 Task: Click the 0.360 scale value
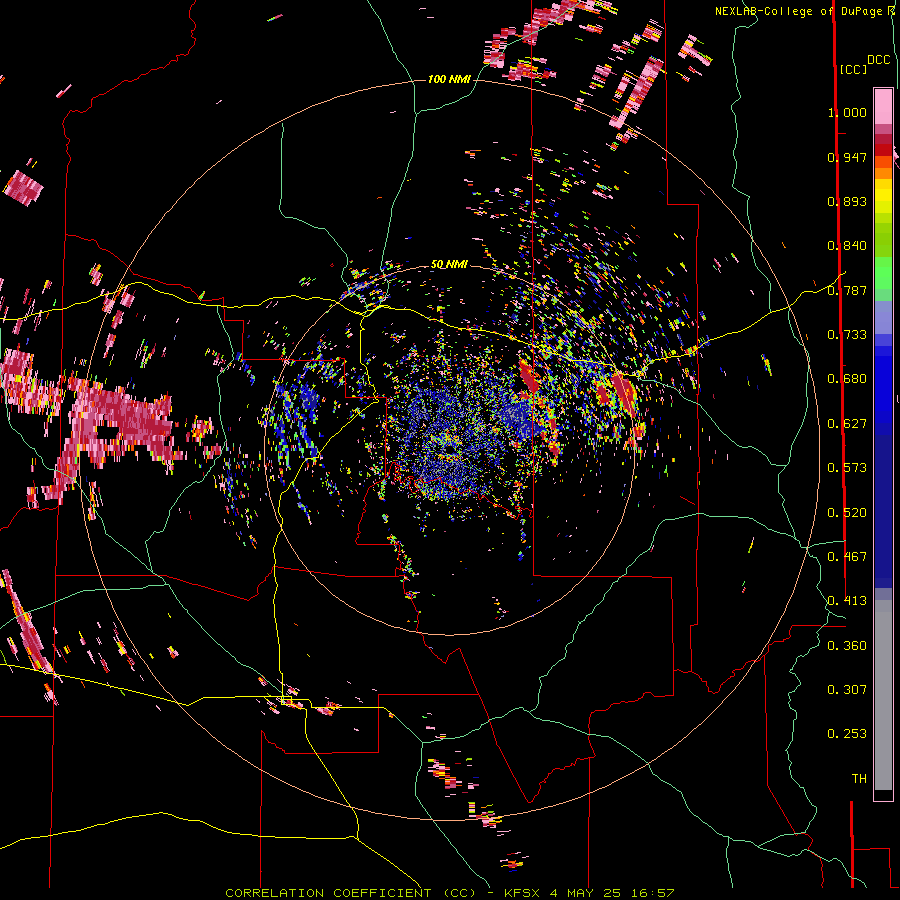pos(847,646)
